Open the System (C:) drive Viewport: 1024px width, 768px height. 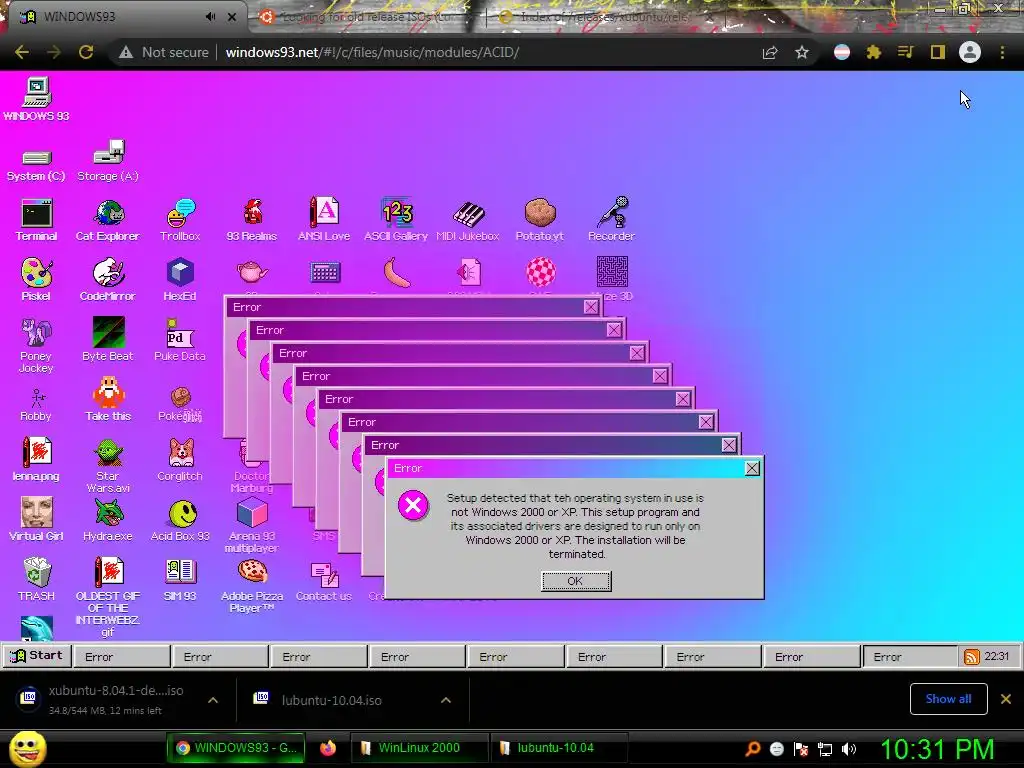coord(36,165)
